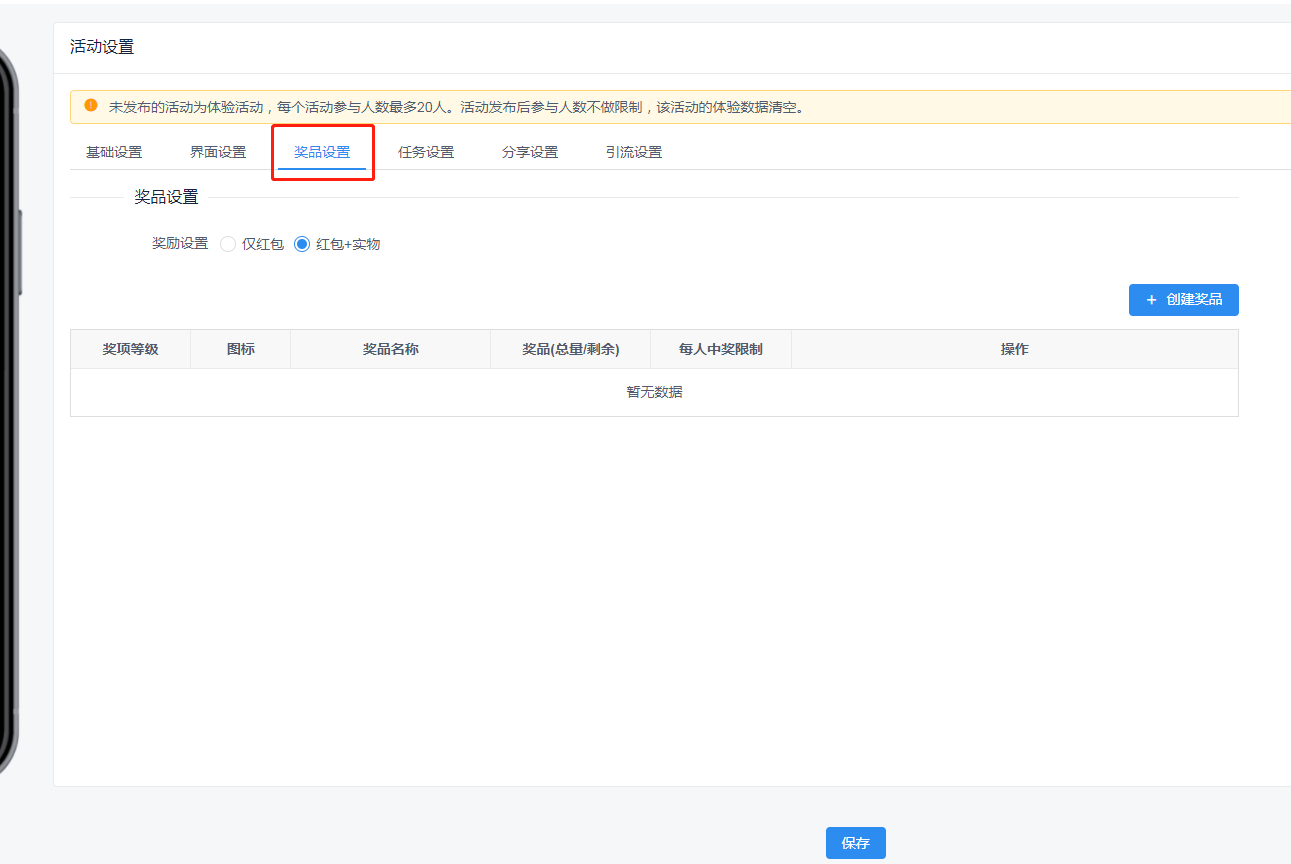This screenshot has height=864, width=1291.
Task: Switch to the 引流设置 tab
Action: pos(634,152)
